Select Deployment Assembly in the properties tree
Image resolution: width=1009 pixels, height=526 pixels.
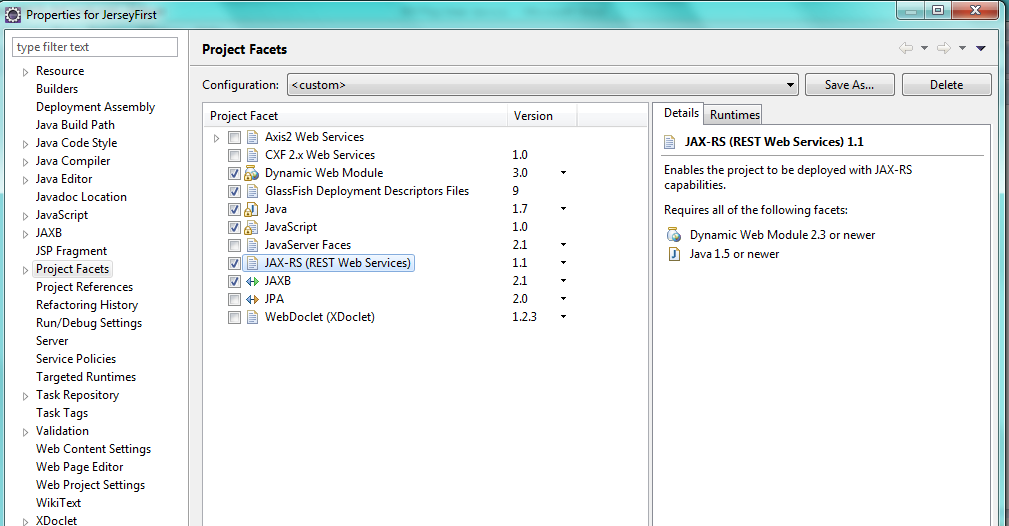pyautogui.click(x=95, y=107)
